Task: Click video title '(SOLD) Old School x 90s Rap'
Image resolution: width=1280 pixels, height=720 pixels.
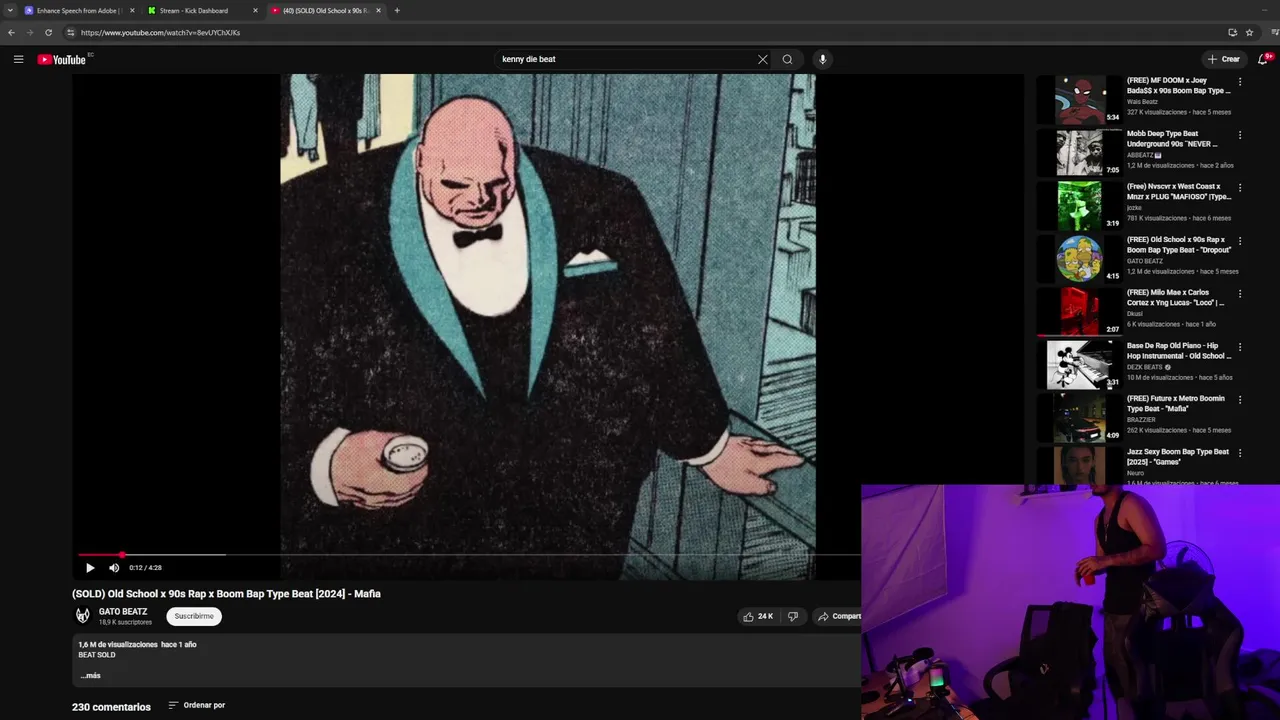Action: 226,594
